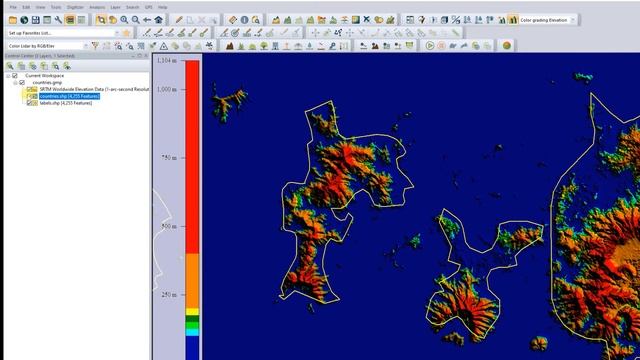Click the favorites star icon
The height and width of the screenshot is (360, 640).
126,33
